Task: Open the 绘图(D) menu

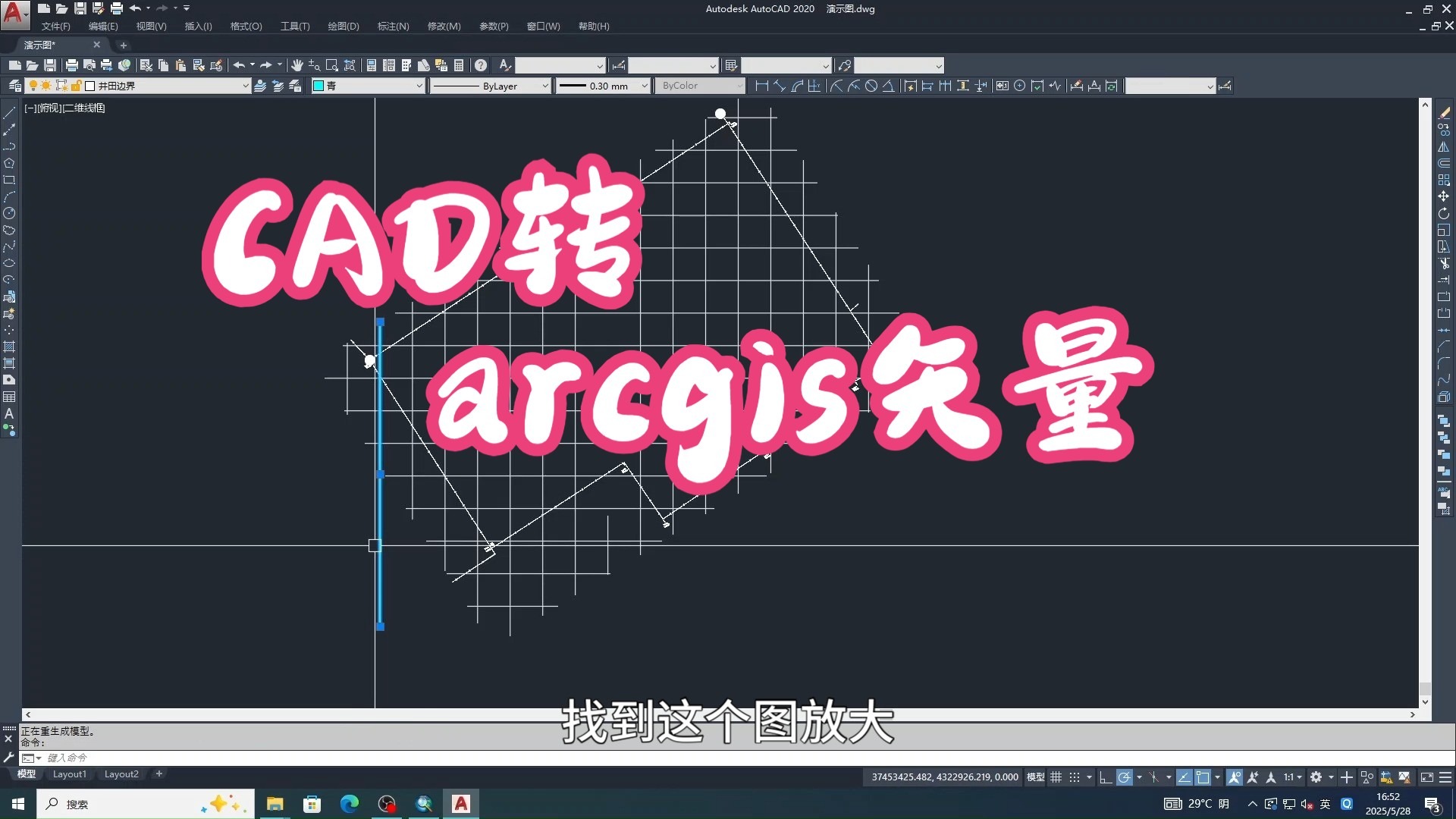Action: [x=343, y=26]
